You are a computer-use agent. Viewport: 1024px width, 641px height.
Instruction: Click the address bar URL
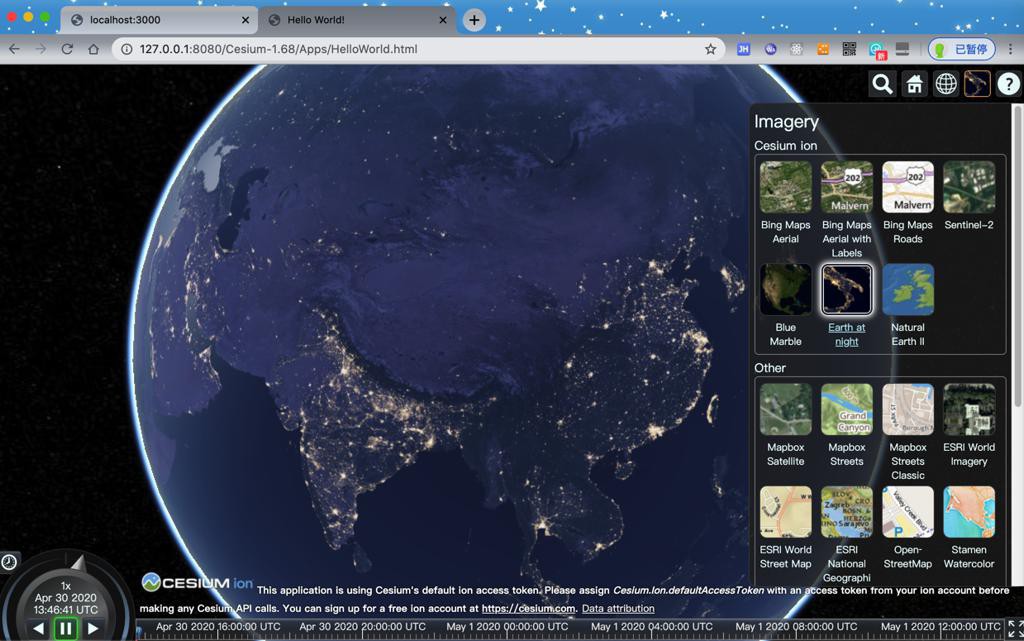[x=278, y=49]
